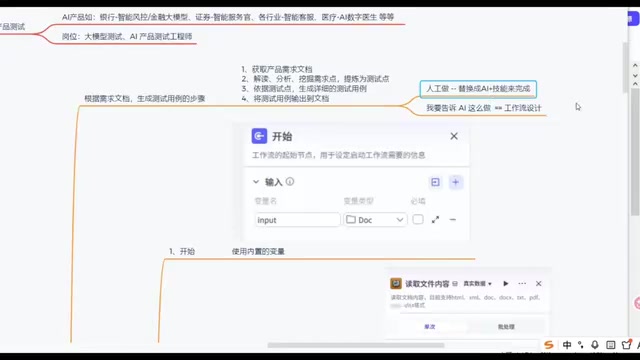Image resolution: width=640 pixels, height=360 pixels.
Task: Collapse the 输入 section chevron
Action: point(256,182)
